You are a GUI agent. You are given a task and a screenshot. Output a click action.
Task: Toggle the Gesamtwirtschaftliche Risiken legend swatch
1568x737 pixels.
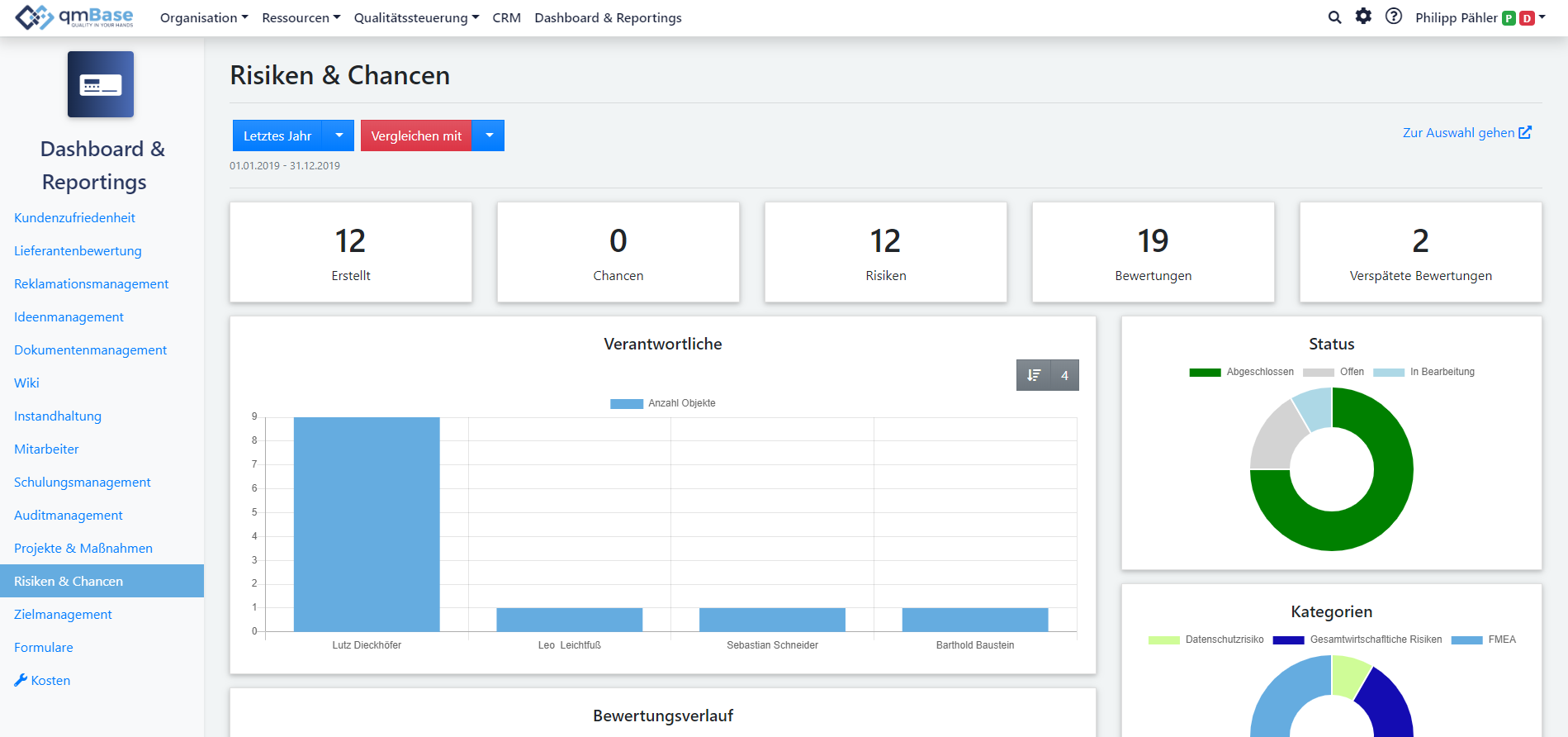pos(1288,640)
